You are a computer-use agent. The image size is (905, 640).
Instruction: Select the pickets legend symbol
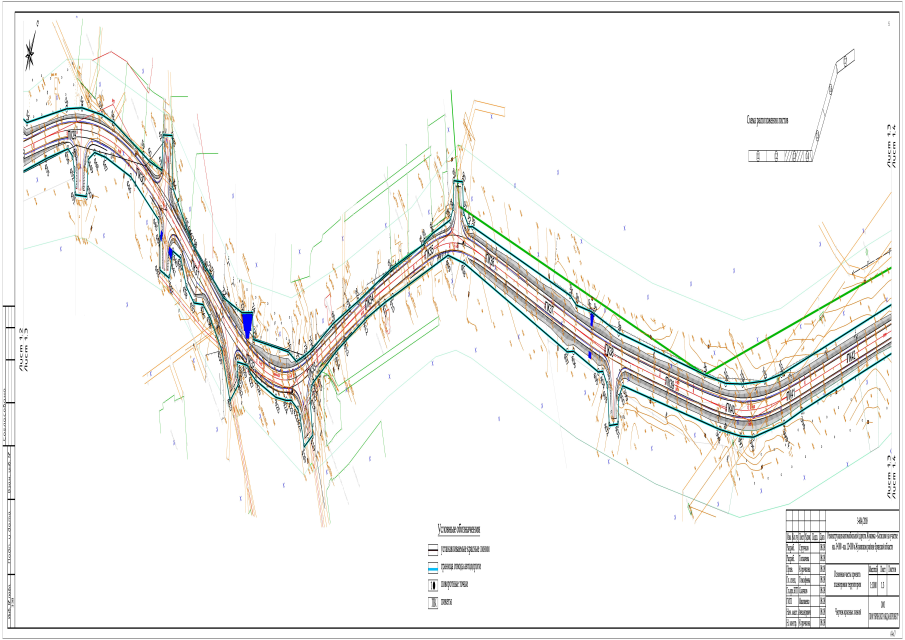pyautogui.click(x=432, y=604)
